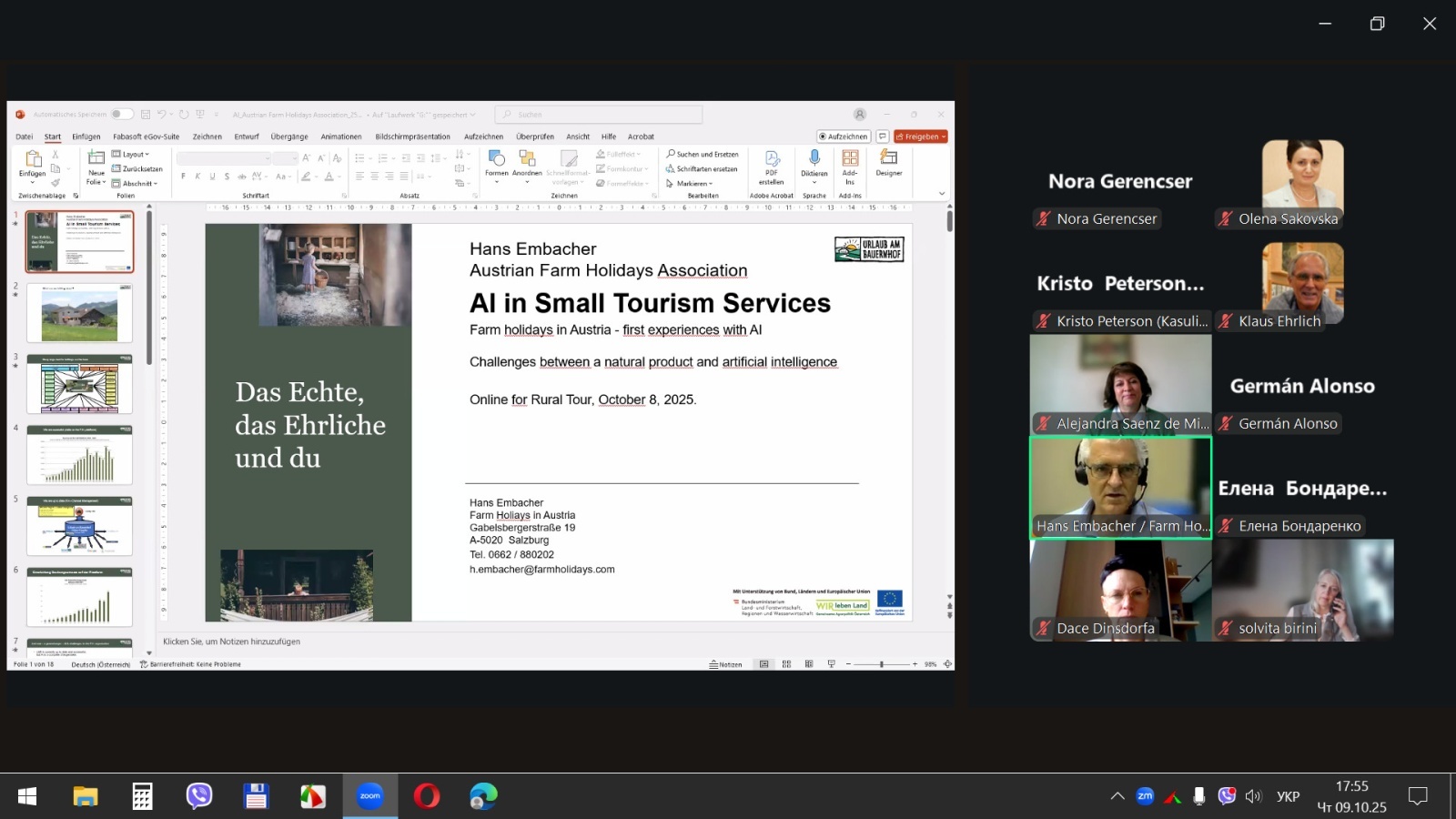The height and width of the screenshot is (819, 1456).
Task: Toggle the Automatisches Speichern switch
Action: coord(122,115)
